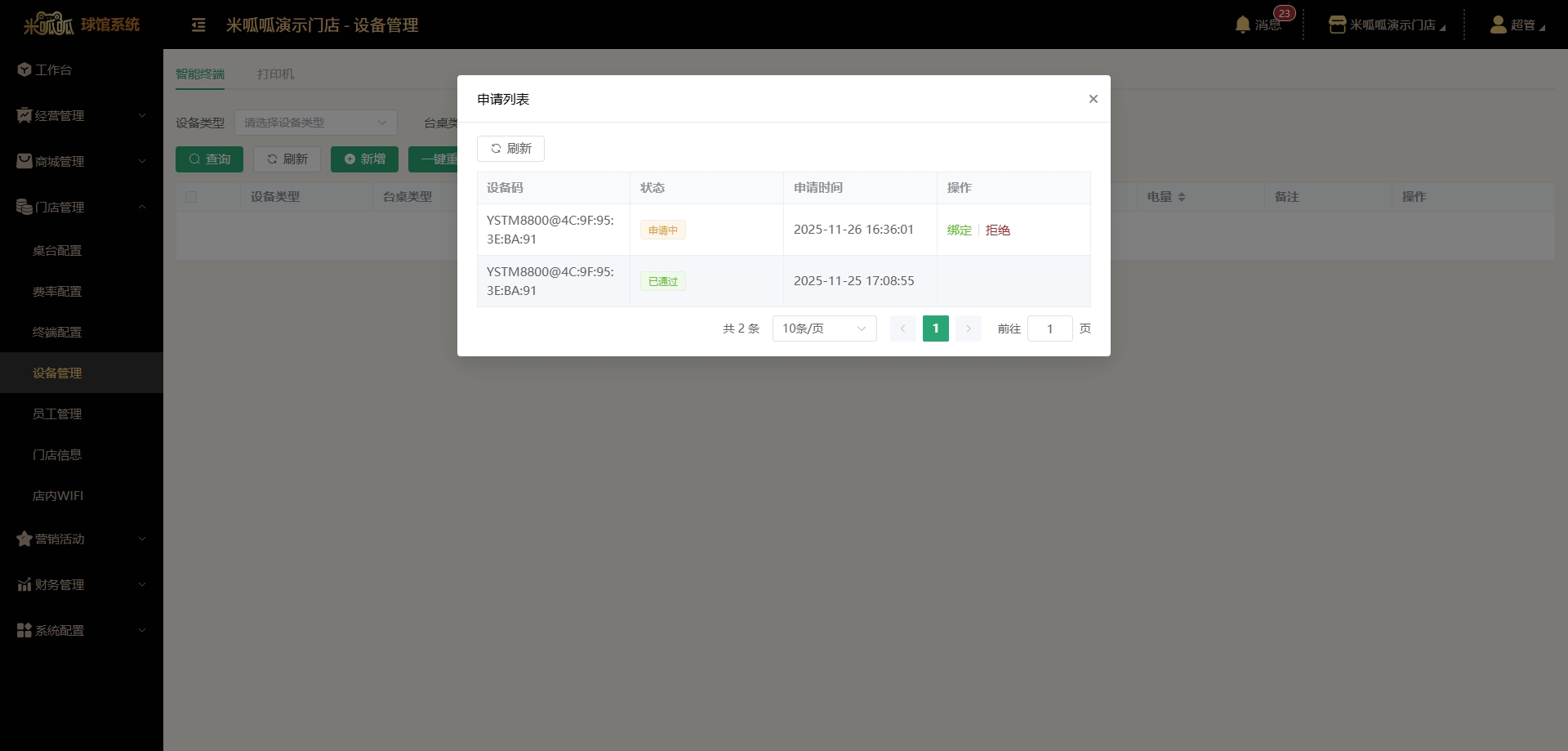Click the store icon in header
This screenshot has width=1568, height=751.
click(x=1337, y=25)
